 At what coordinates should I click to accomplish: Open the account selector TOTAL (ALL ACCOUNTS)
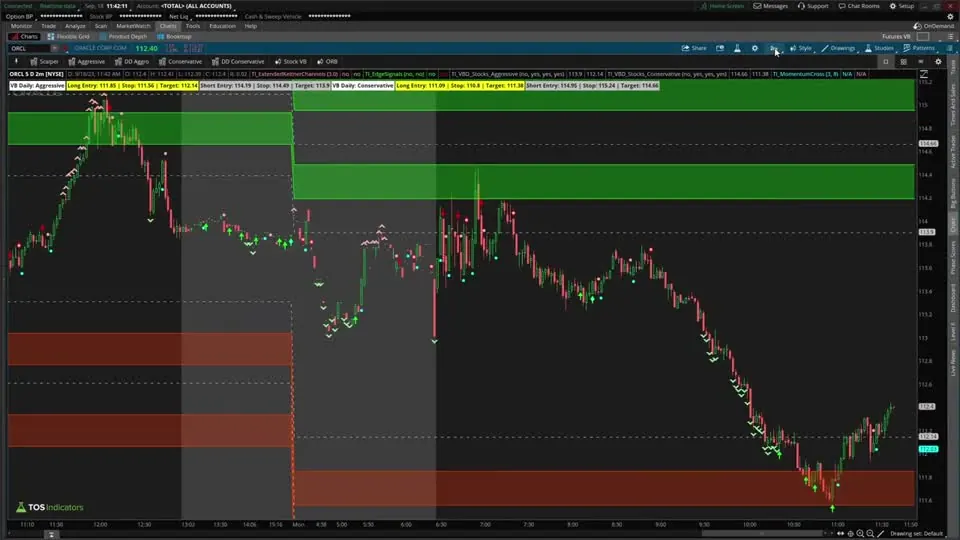click(196, 6)
